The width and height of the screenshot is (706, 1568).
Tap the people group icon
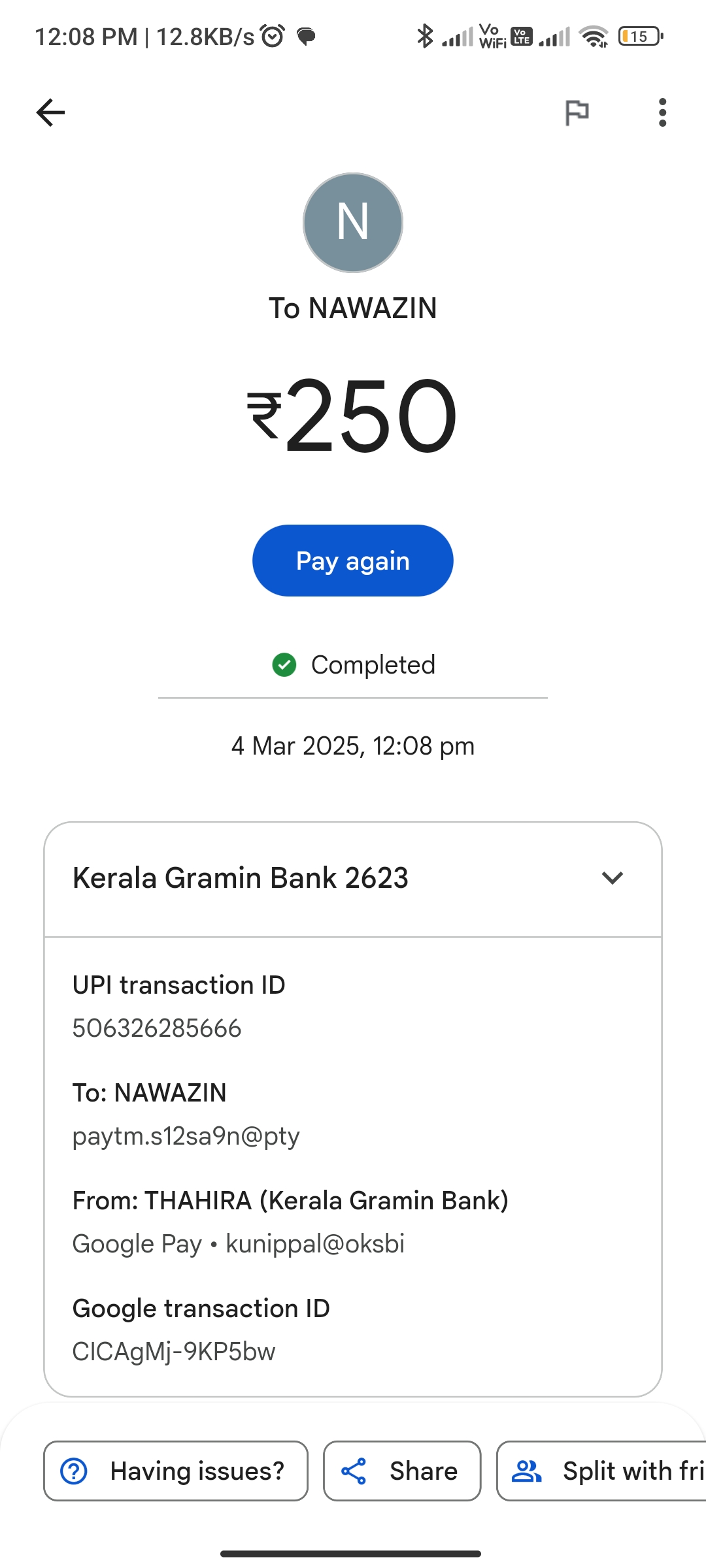526,1471
